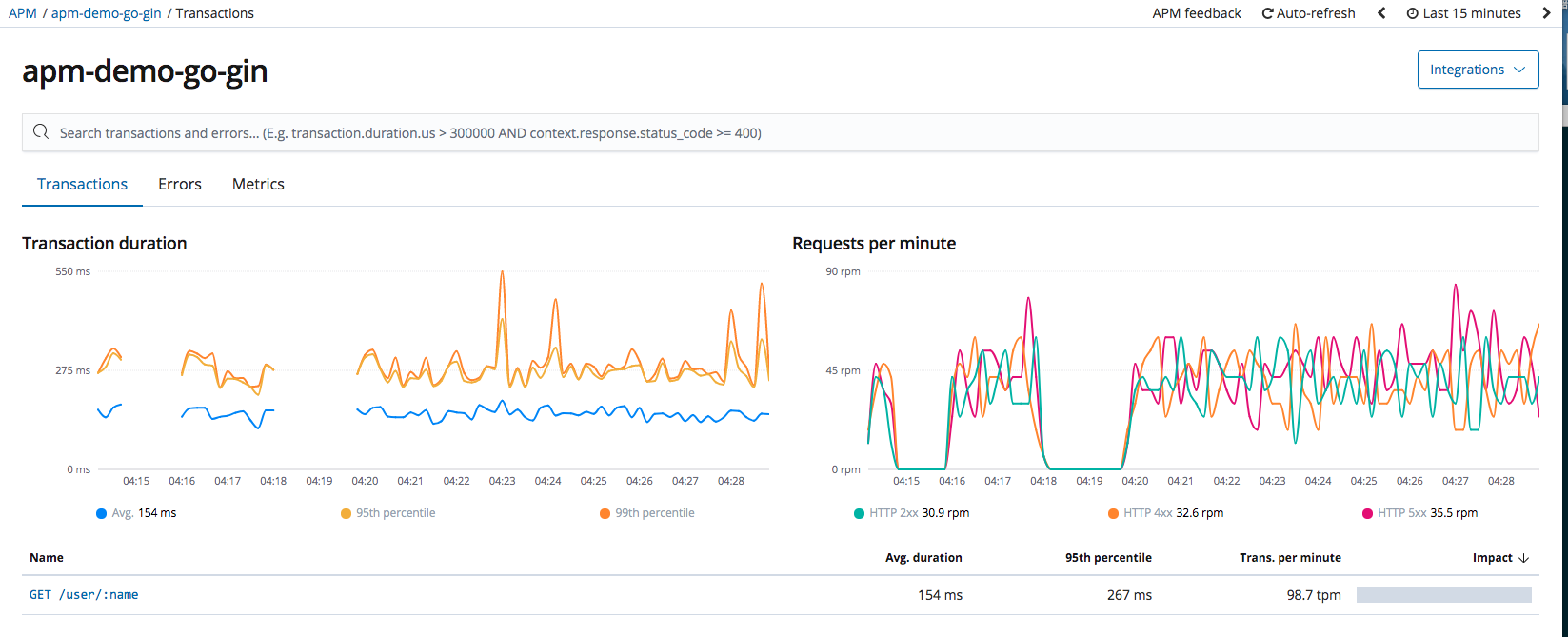Click the 04:23 tick on Transaction duration chart

(502, 481)
